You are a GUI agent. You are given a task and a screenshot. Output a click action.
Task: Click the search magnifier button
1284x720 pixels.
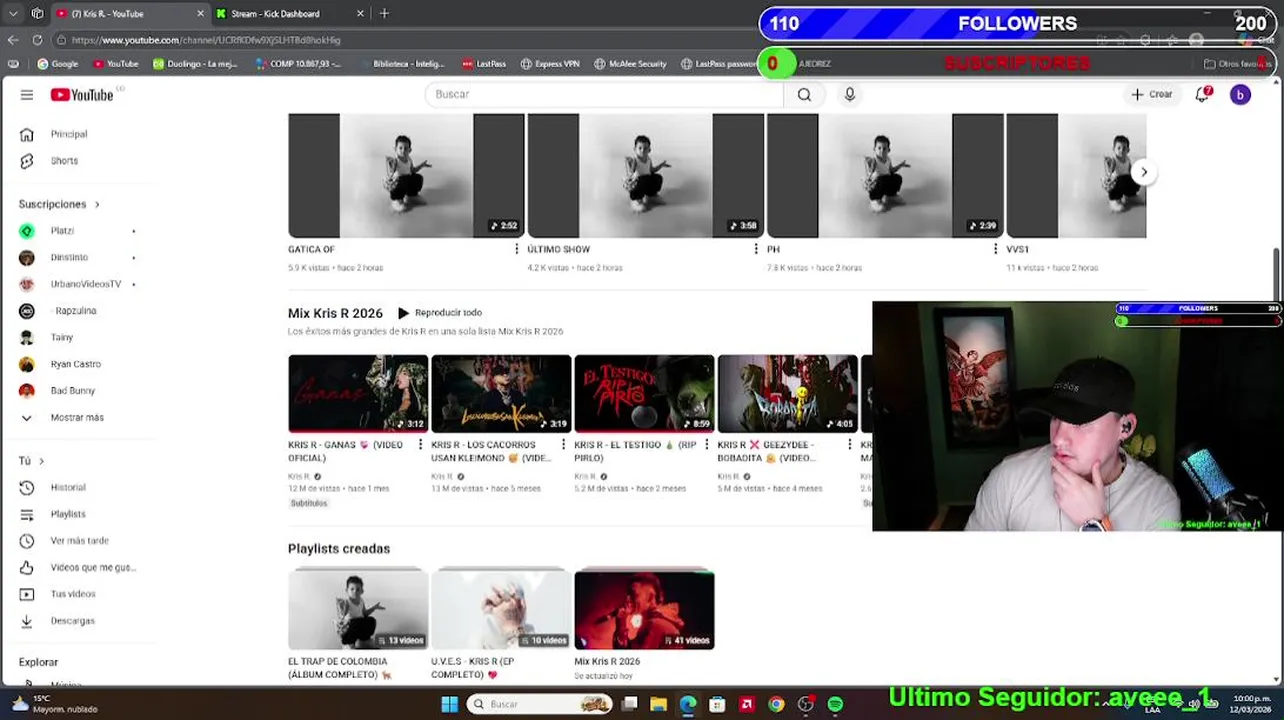(x=804, y=94)
